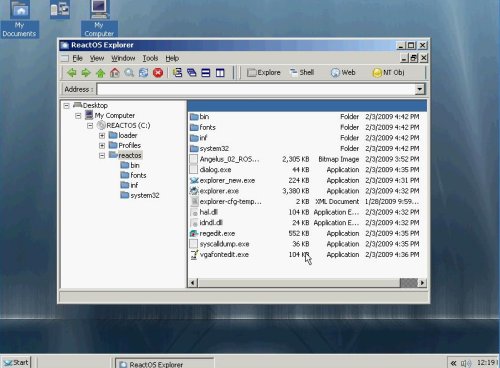Expand the tray with the double chevron
The height and width of the screenshot is (368, 500).
(453, 363)
